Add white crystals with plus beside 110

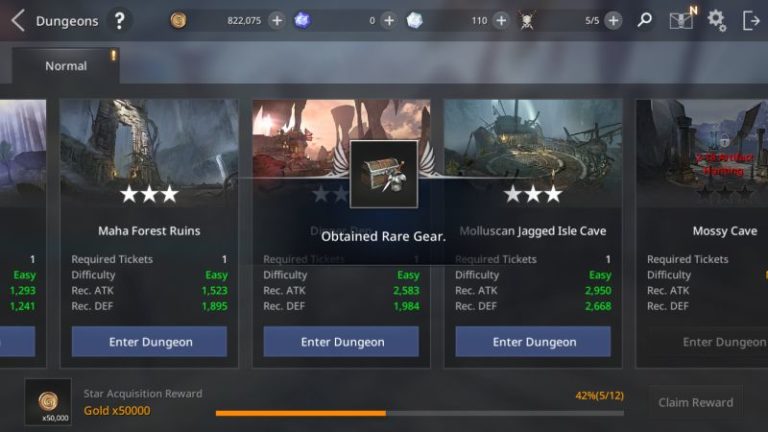(x=501, y=21)
